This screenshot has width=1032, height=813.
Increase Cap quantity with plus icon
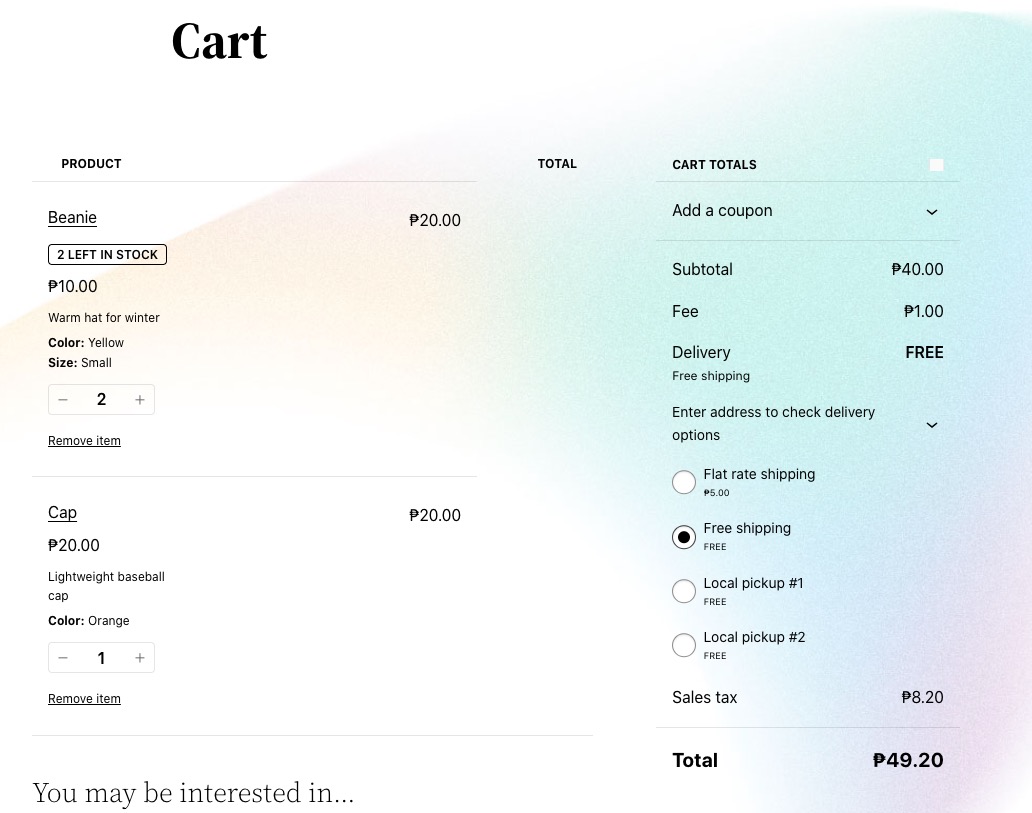point(140,658)
